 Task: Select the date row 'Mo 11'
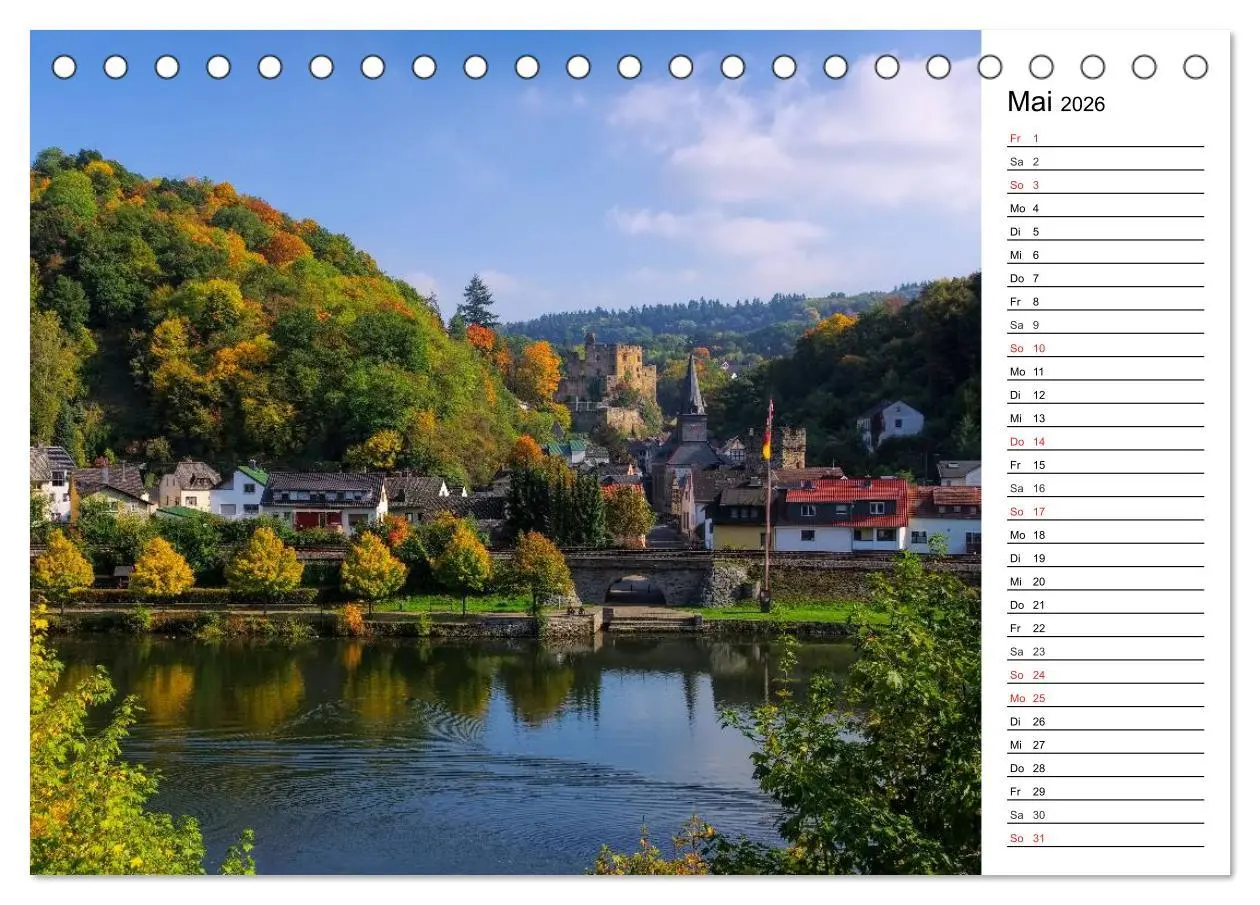(1105, 371)
